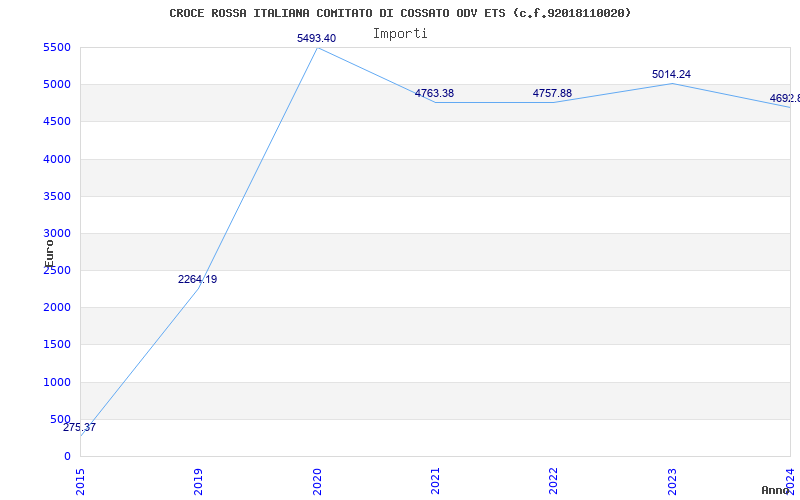This screenshot has width=800, height=500.
Task: Click x-axis year 2015
Action: click(80, 482)
